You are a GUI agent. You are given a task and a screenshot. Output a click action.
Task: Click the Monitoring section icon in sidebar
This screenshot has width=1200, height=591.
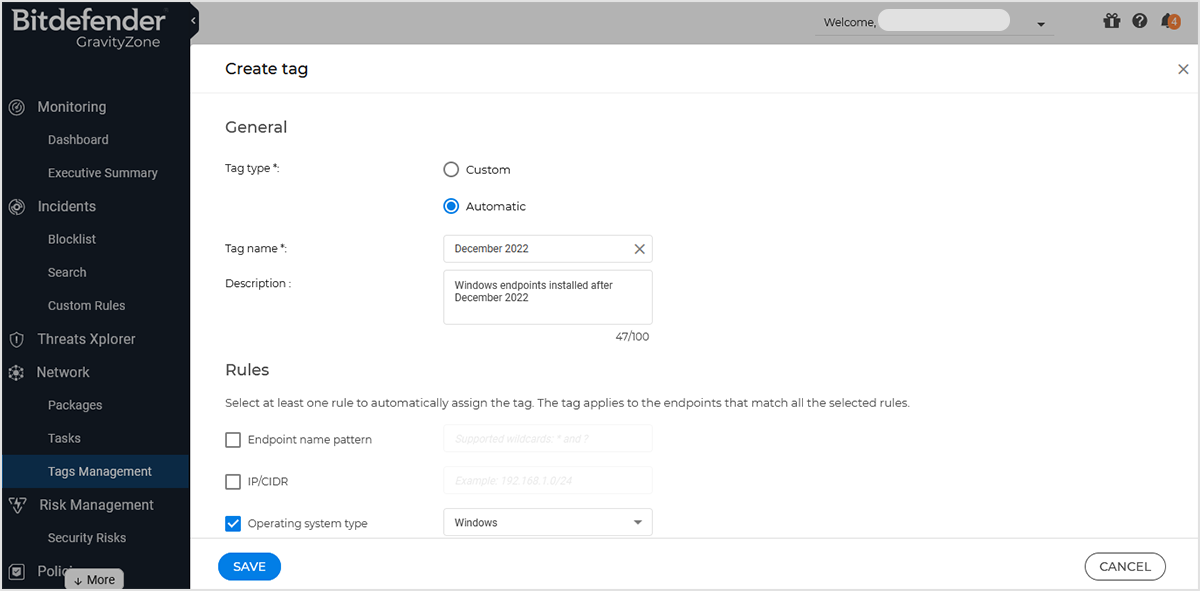click(x=15, y=106)
